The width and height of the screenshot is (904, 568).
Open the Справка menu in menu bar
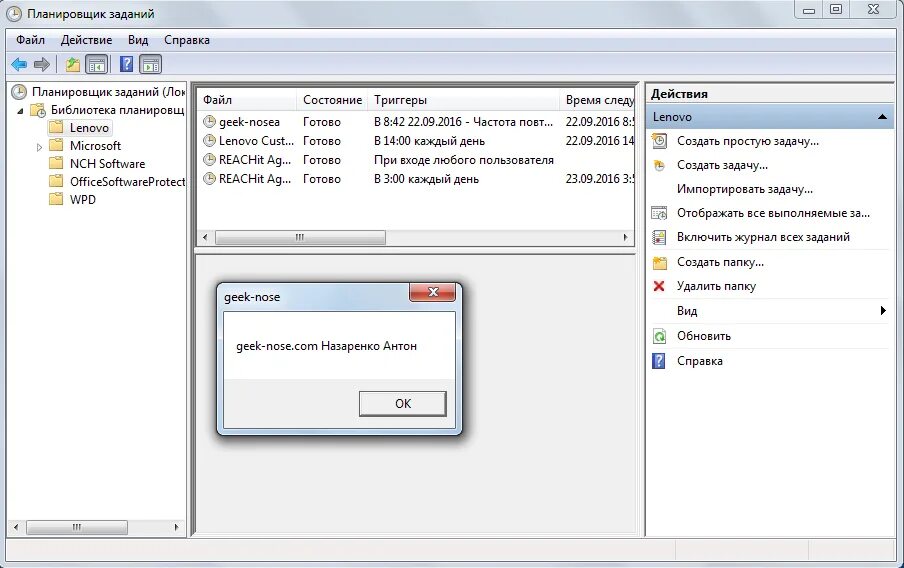coord(187,40)
